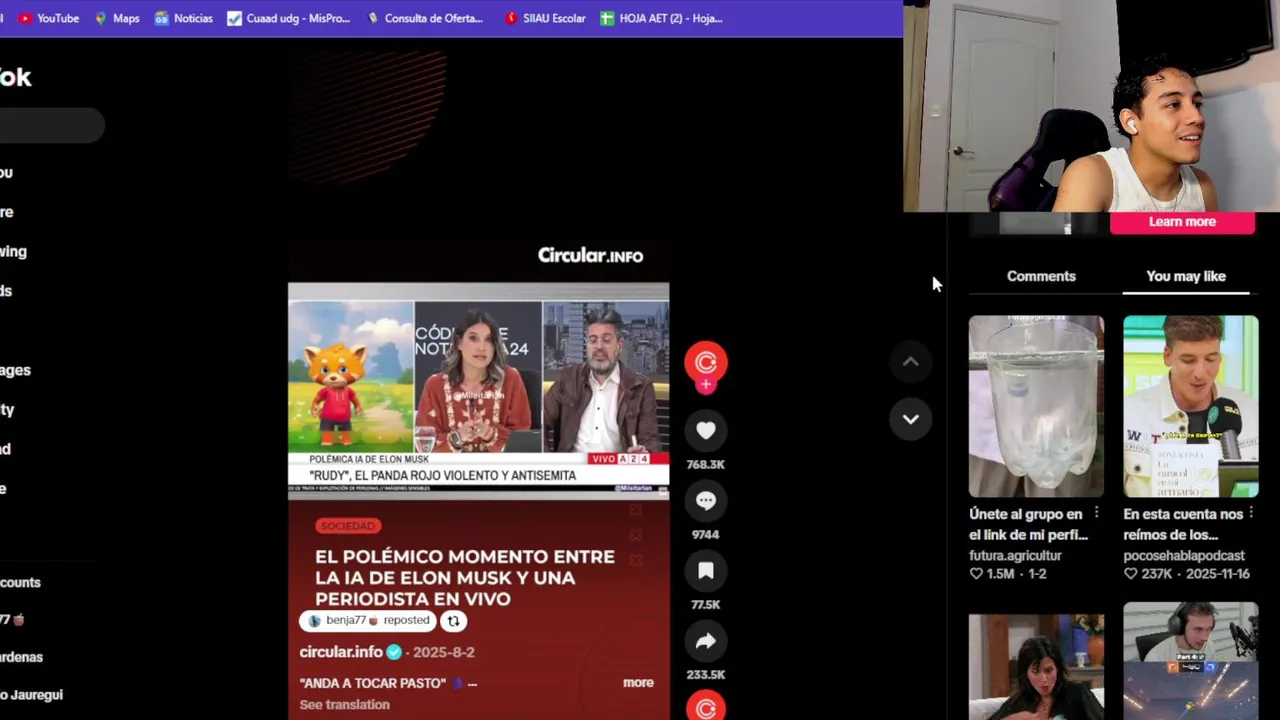Click the 'ANDA A TOCAR PASTO' caption text
The image size is (1280, 720).
[372, 683]
